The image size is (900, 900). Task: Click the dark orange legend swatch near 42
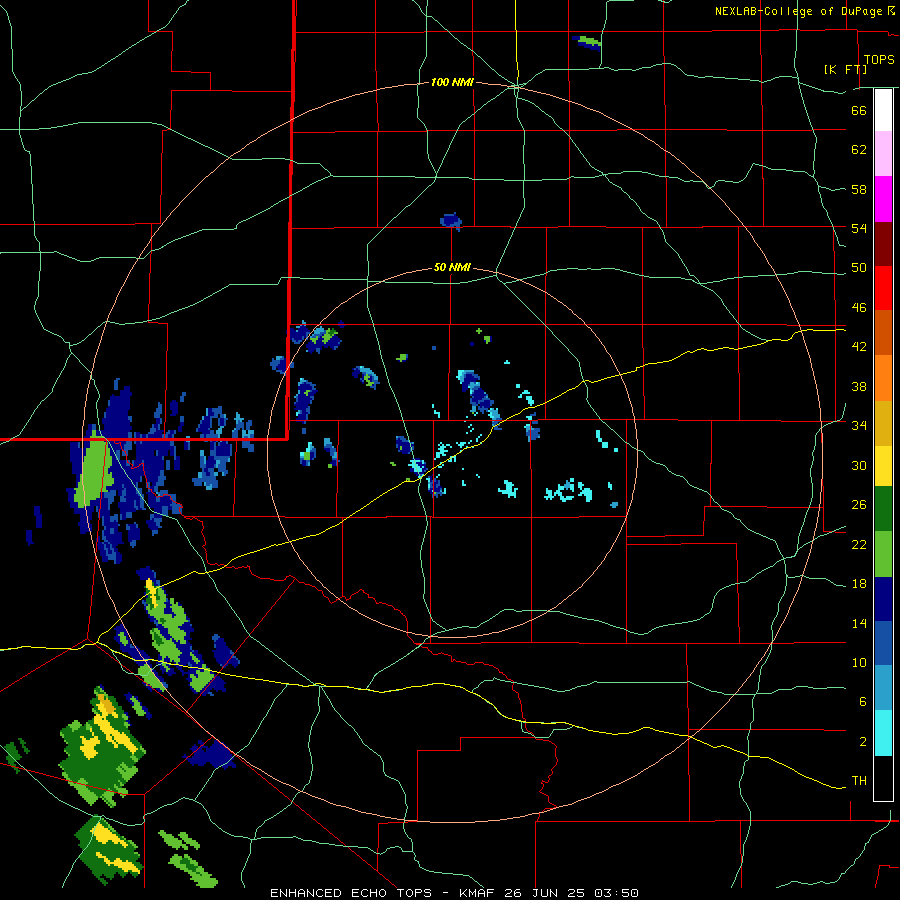[x=883, y=332]
